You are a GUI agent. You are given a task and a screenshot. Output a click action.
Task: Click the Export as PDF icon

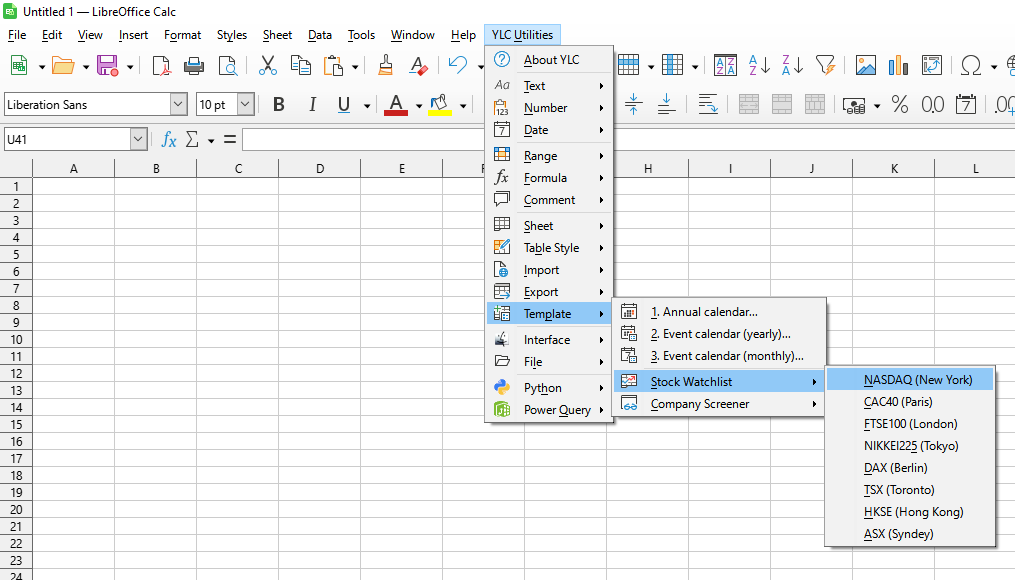(161, 65)
